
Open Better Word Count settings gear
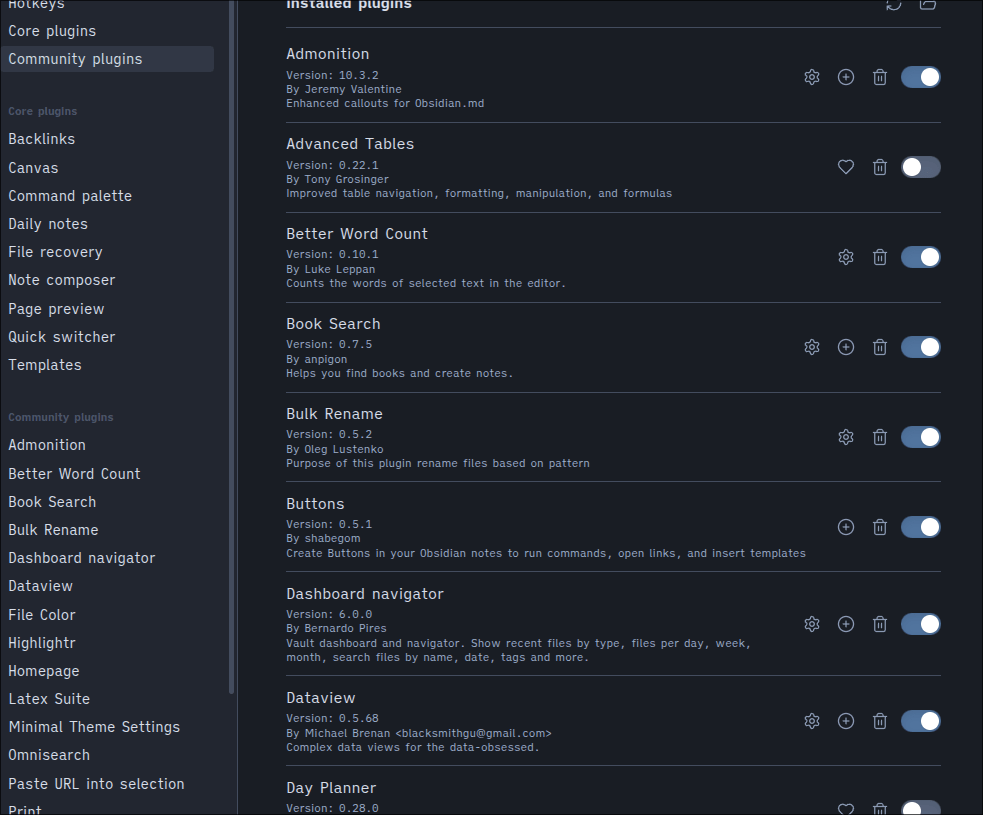[x=846, y=257]
